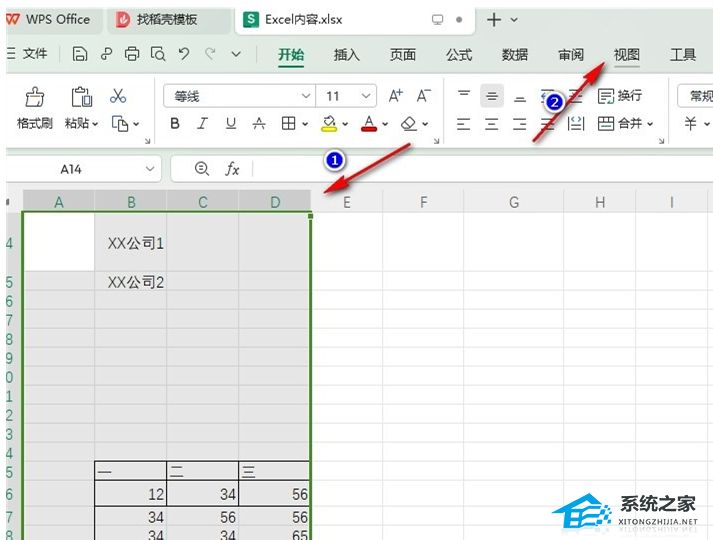This screenshot has height=540, width=713.
Task: Click the Copy icon
Action: 120,124
